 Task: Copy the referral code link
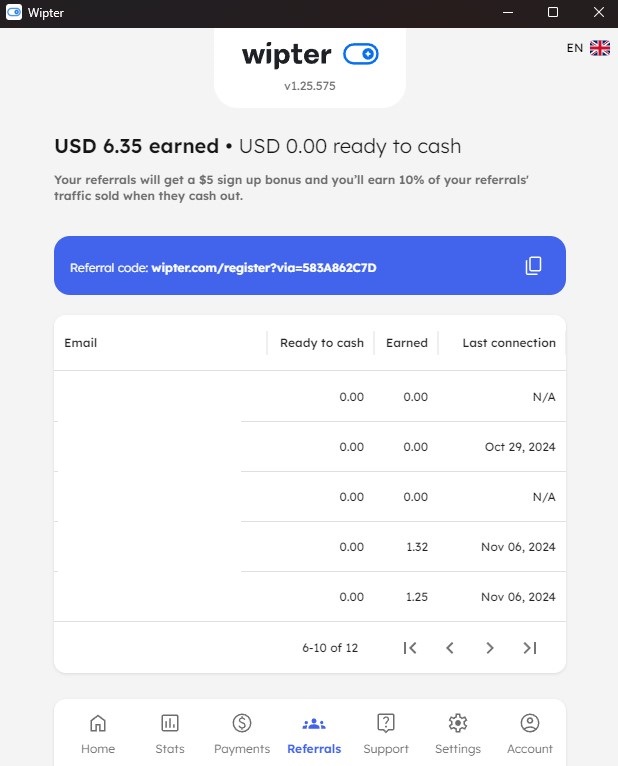(x=533, y=265)
